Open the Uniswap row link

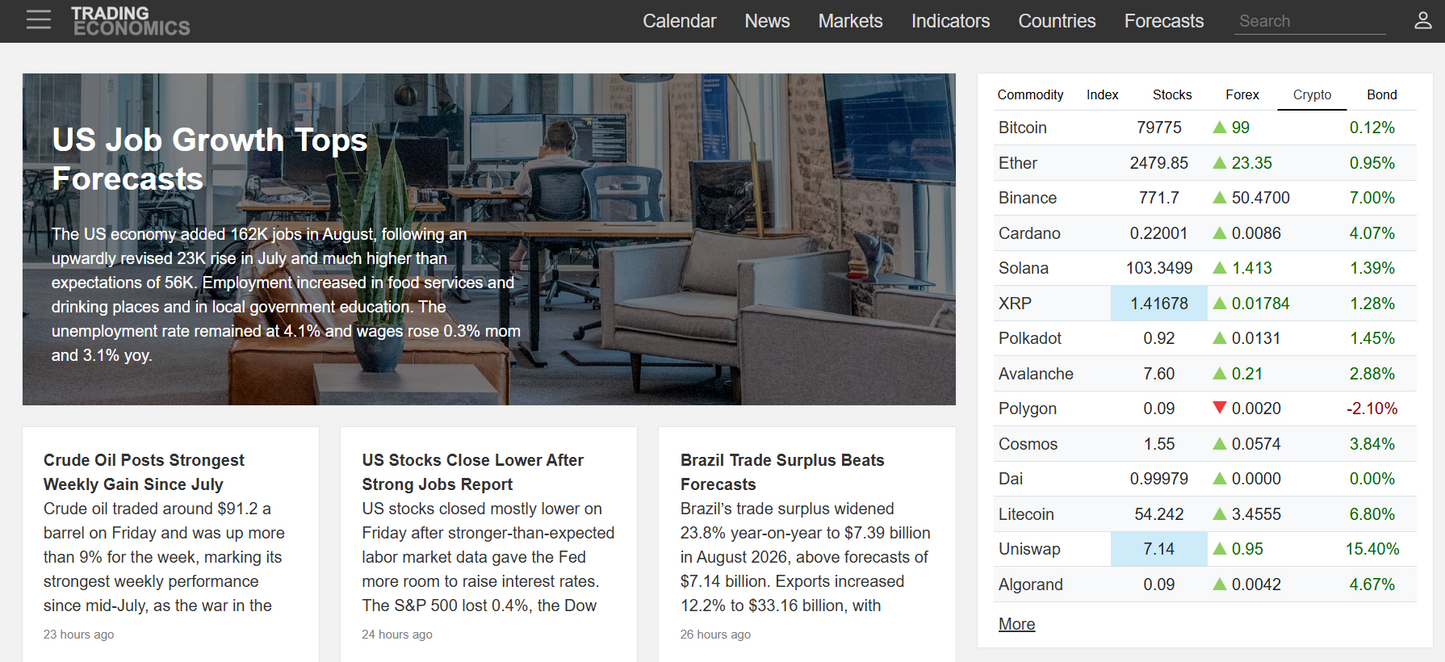[x=1029, y=549]
